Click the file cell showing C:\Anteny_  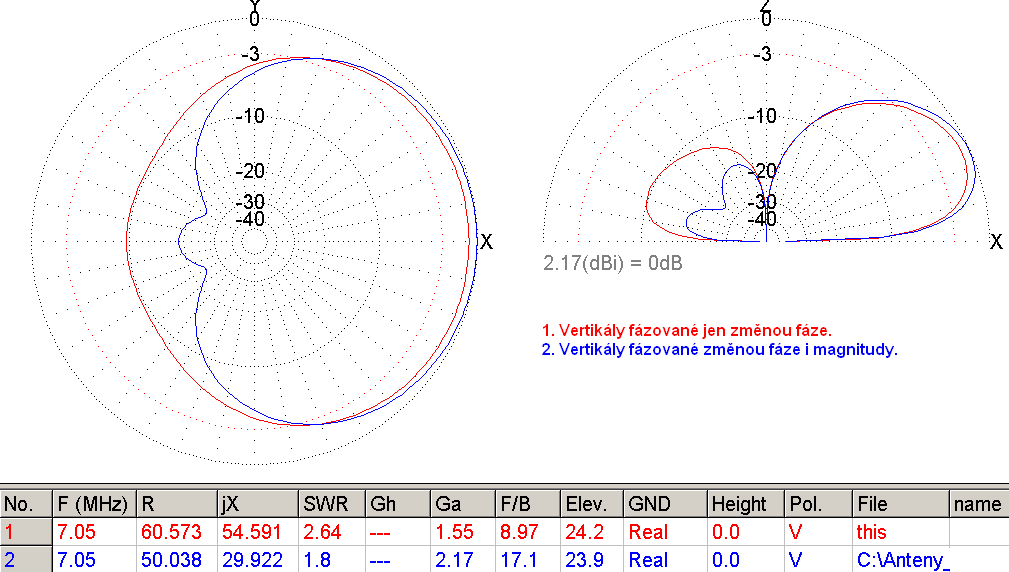[902, 560]
